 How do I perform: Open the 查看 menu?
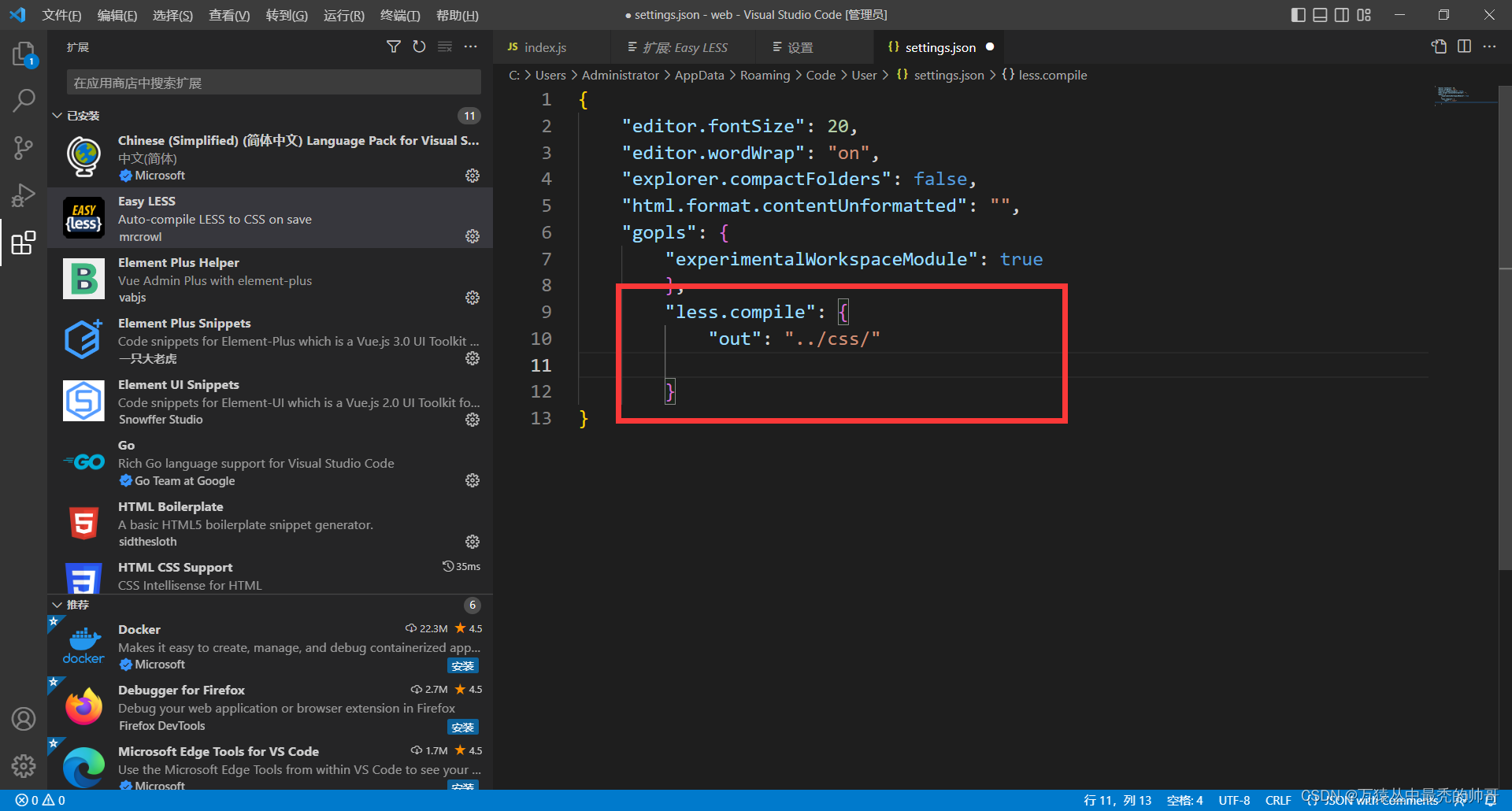[x=228, y=14]
